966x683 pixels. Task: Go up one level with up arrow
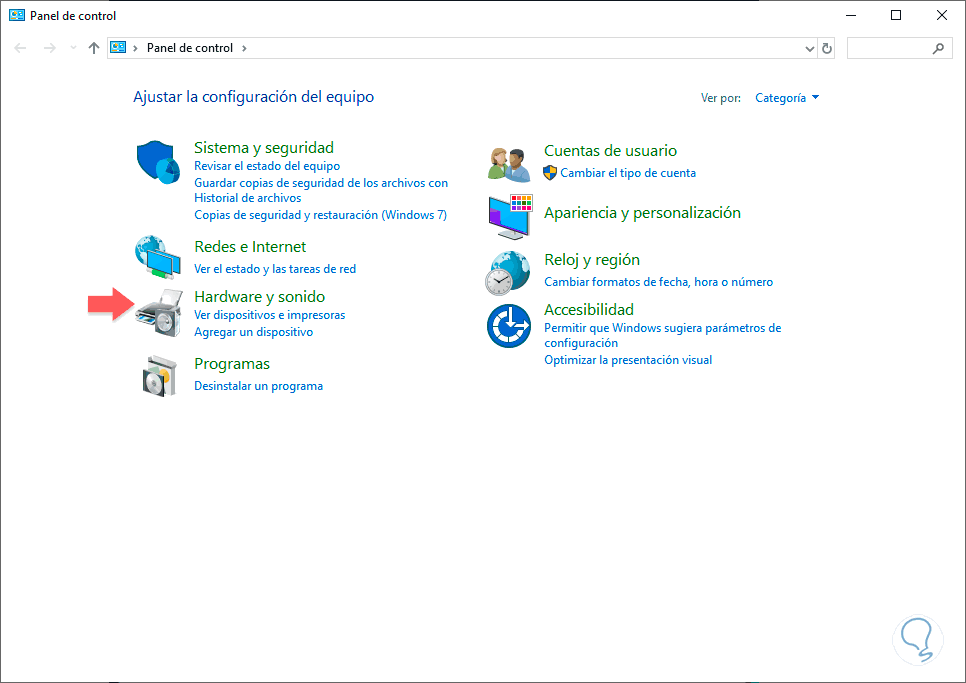pos(94,48)
